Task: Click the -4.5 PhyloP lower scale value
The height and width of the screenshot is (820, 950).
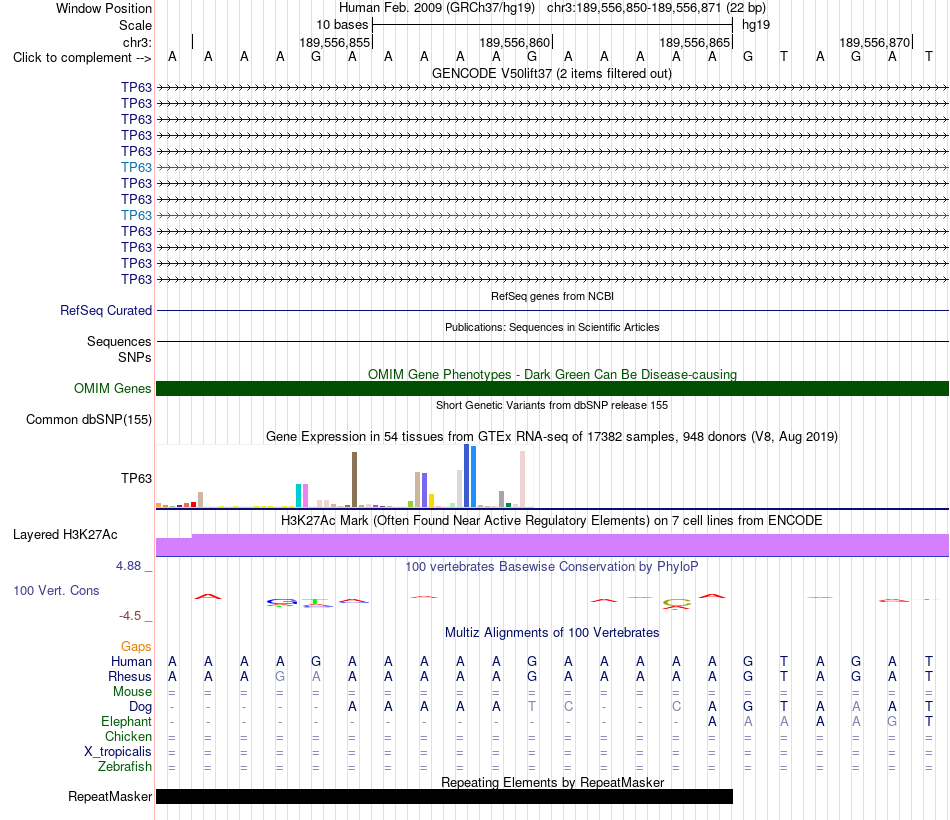Action: pyautogui.click(x=130, y=616)
